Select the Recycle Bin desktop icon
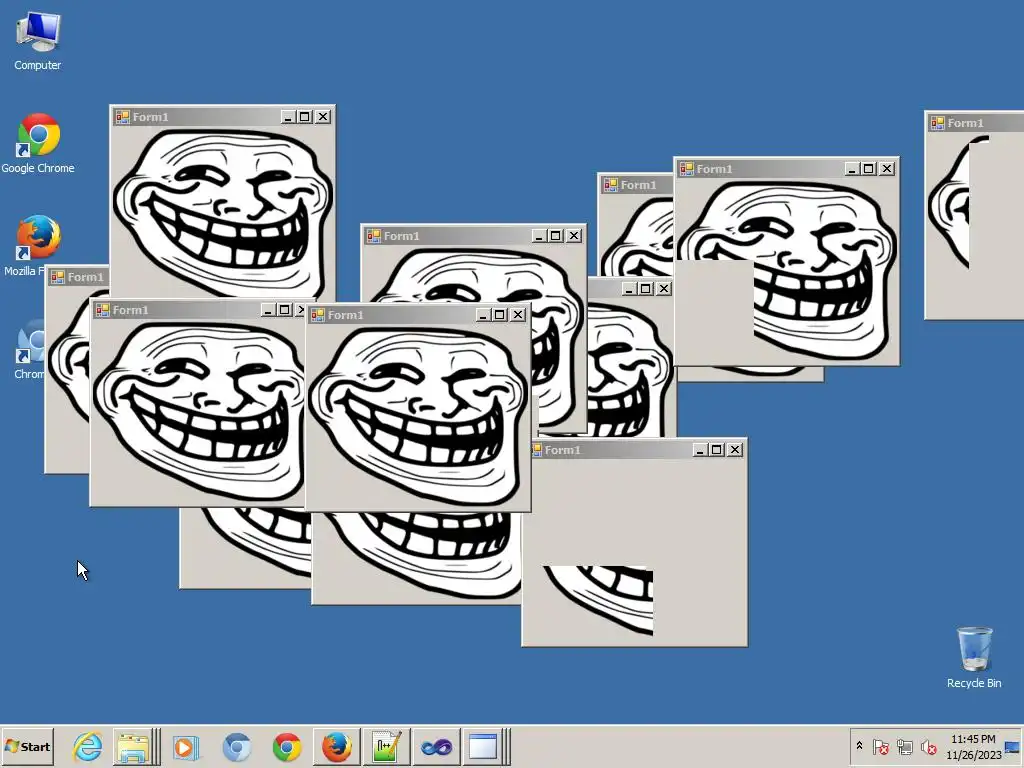This screenshot has width=1024, height=768. 974,657
